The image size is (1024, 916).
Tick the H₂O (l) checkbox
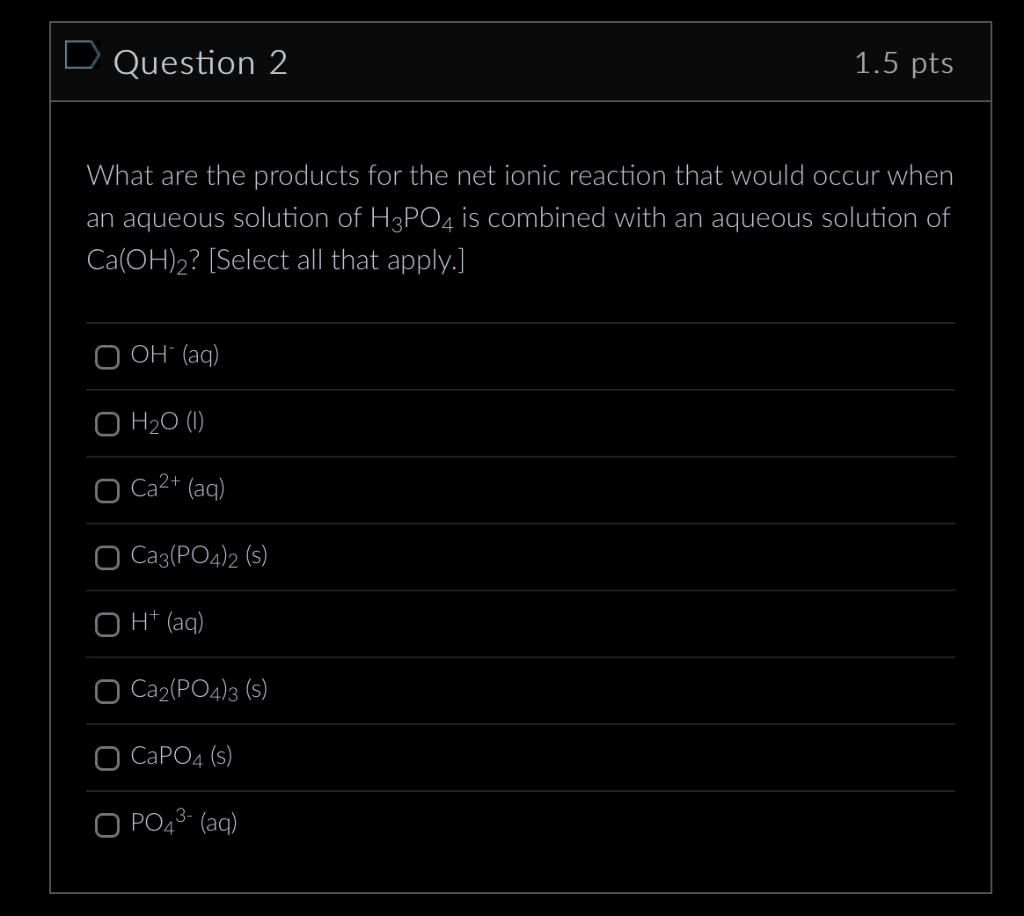tap(107, 424)
